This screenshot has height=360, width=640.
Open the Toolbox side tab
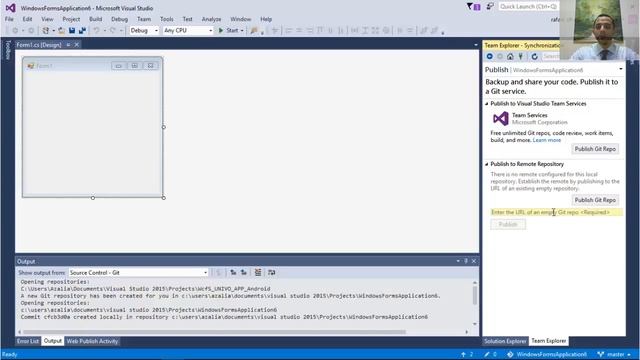click(8, 51)
